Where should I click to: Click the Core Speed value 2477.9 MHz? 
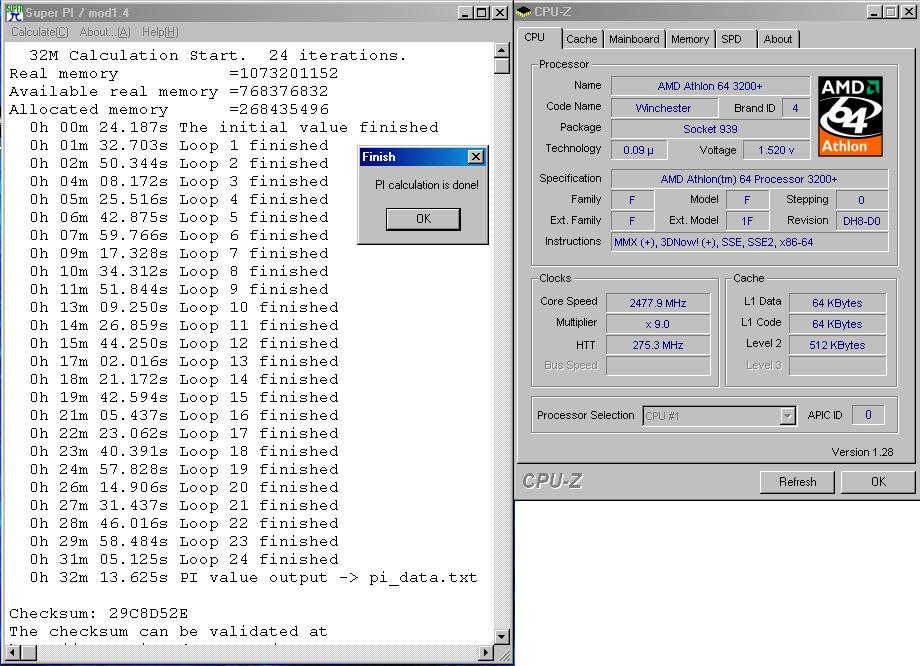[658, 303]
